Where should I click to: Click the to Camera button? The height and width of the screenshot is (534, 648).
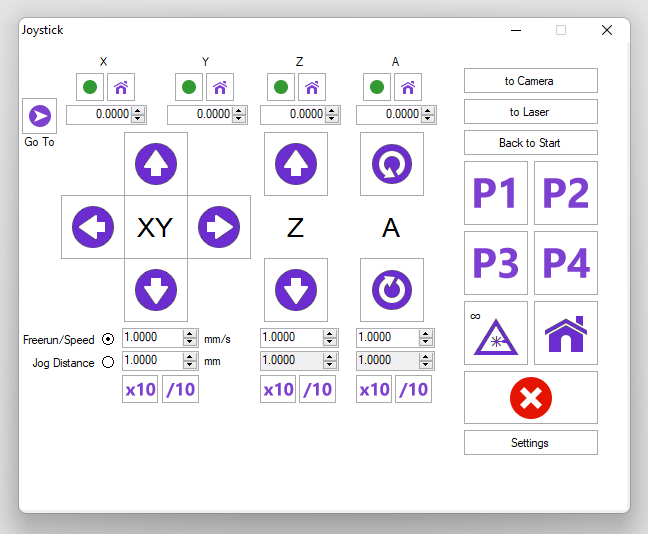tap(530, 81)
